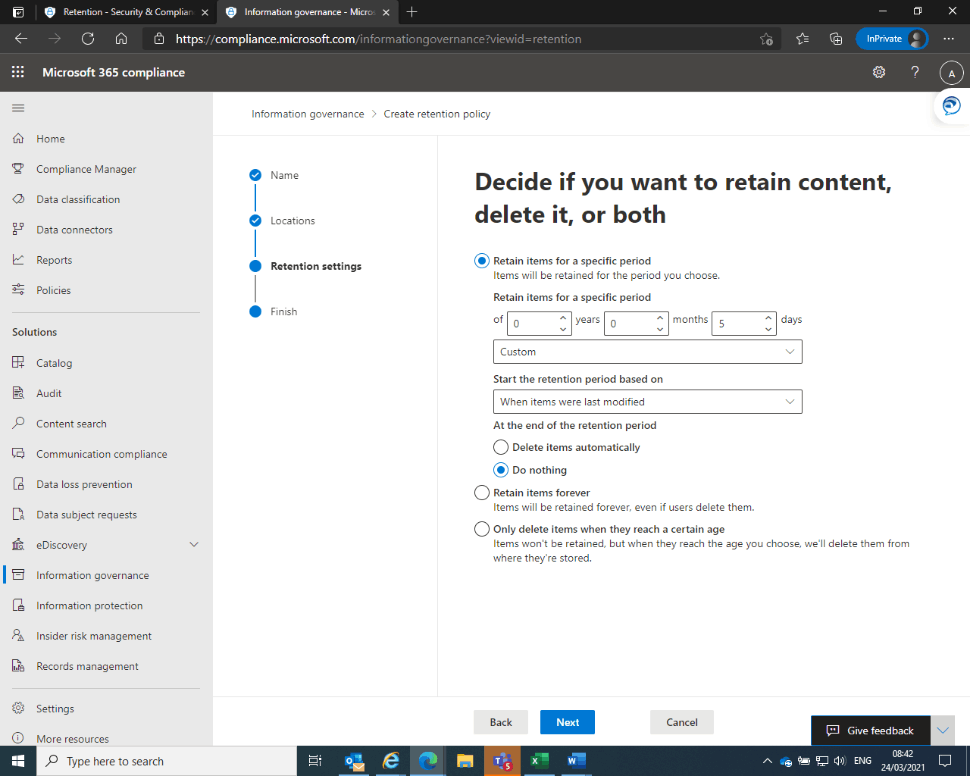
Task: Open Policies in the sidebar
Action: (x=53, y=290)
